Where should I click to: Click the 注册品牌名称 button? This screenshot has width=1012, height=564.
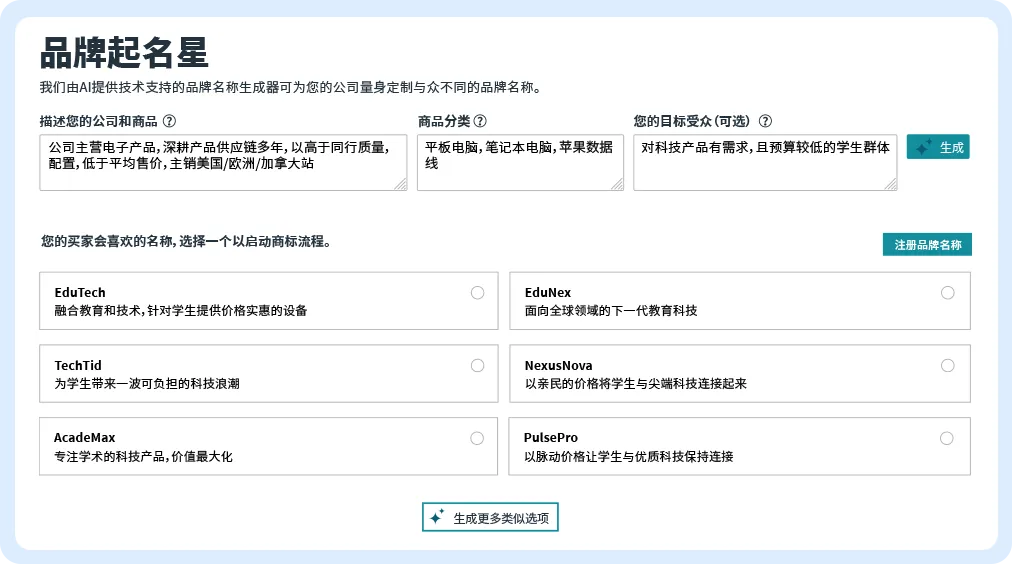pyautogui.click(x=927, y=245)
